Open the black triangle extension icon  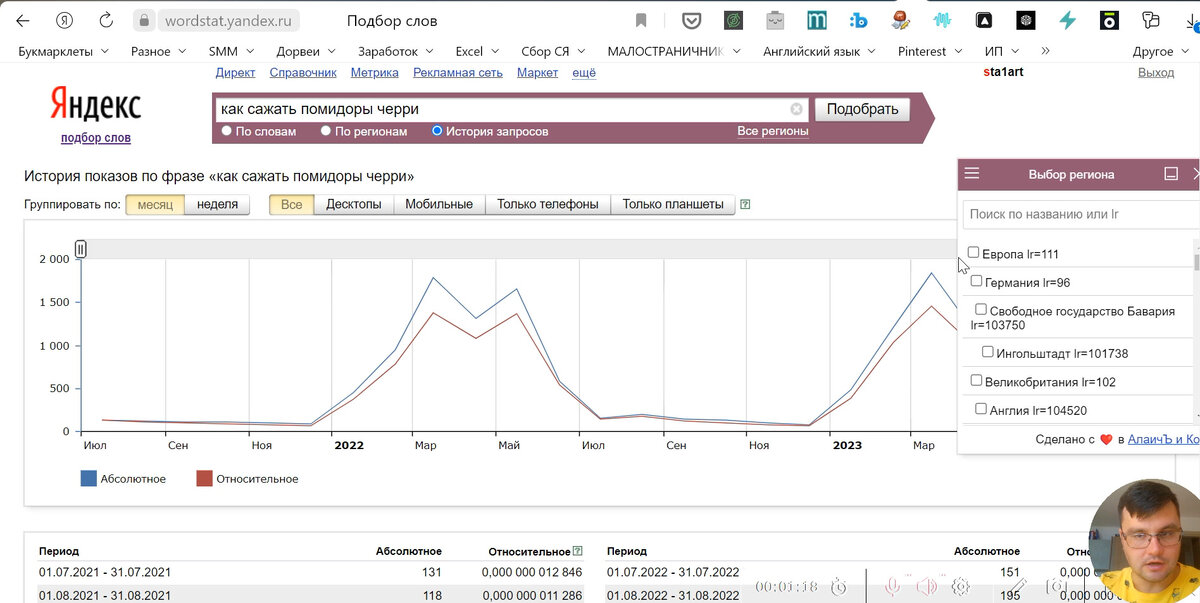point(984,20)
